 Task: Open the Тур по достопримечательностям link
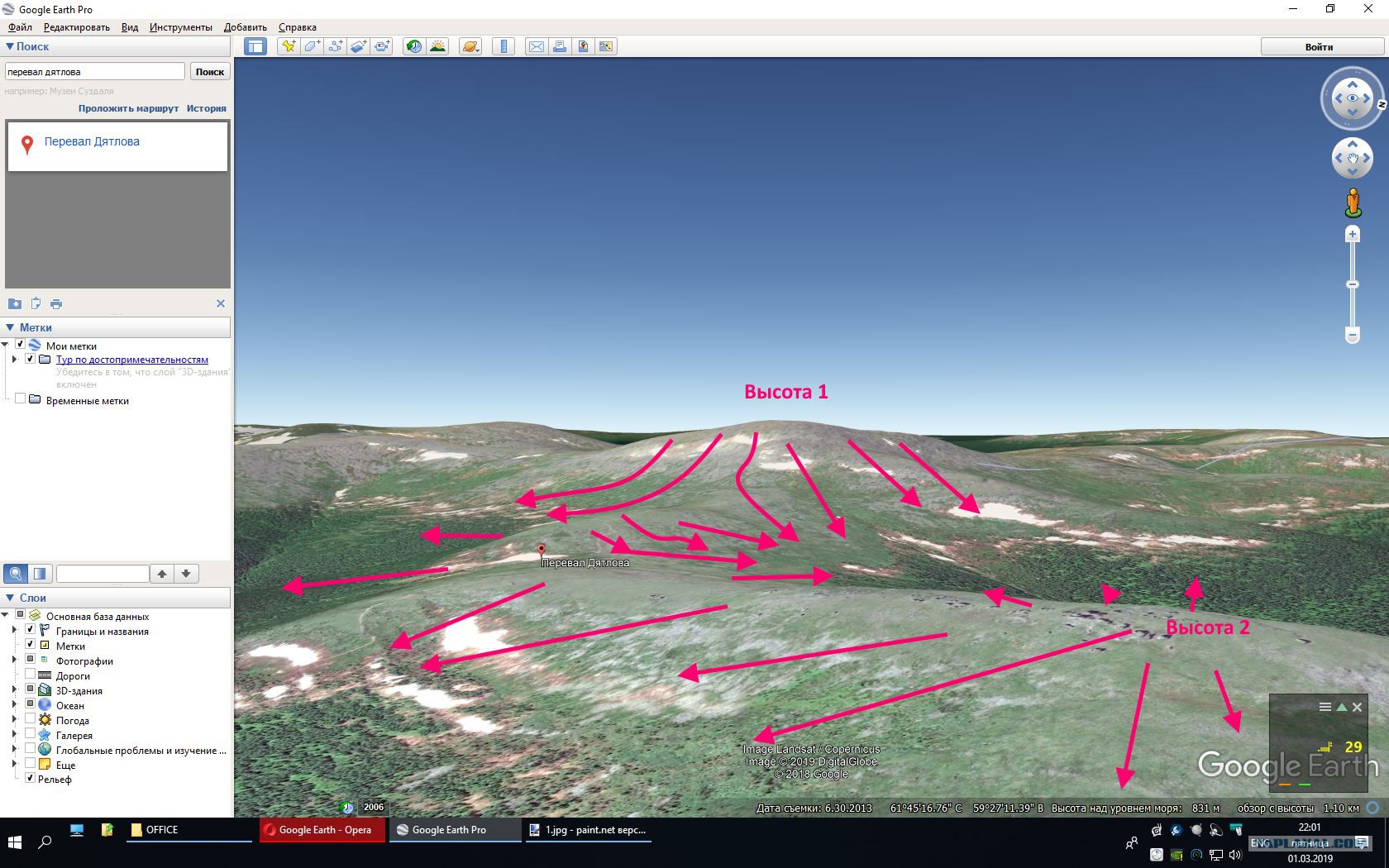tap(132, 360)
